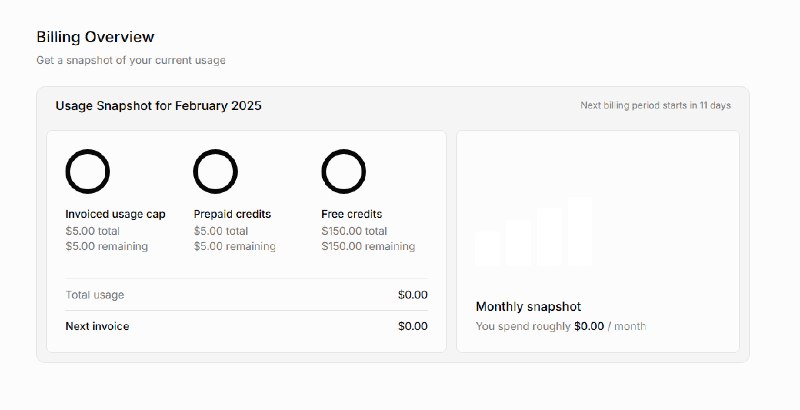Click the Prepaid credits $5.00 total text
The width and height of the screenshot is (800, 410).
[x=220, y=230]
